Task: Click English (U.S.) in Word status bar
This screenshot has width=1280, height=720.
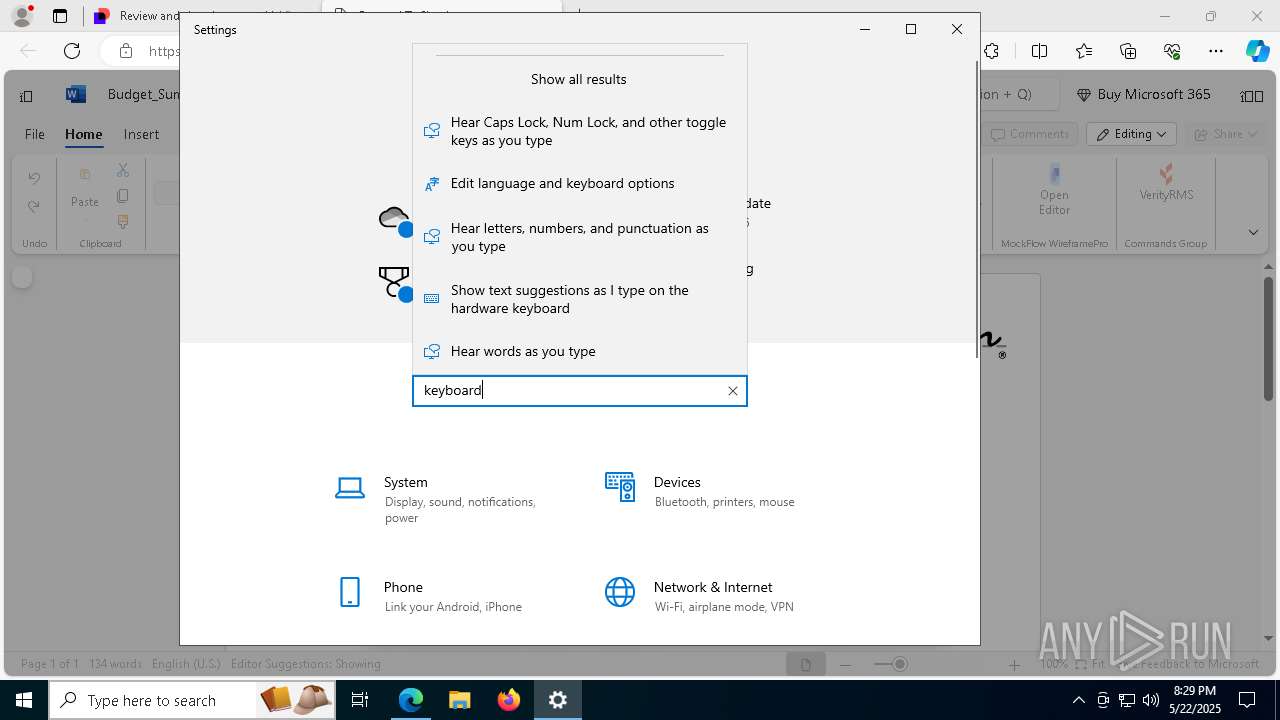Action: (x=186, y=664)
